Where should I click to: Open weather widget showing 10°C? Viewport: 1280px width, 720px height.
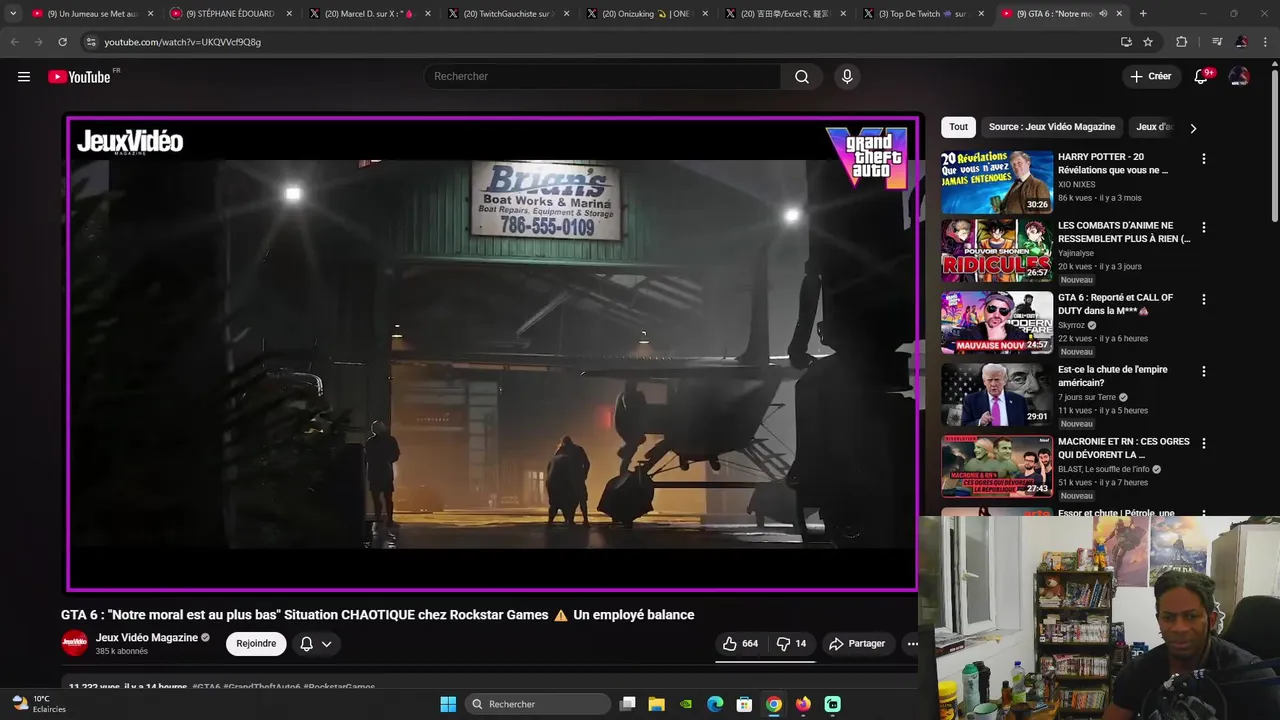coord(38,704)
